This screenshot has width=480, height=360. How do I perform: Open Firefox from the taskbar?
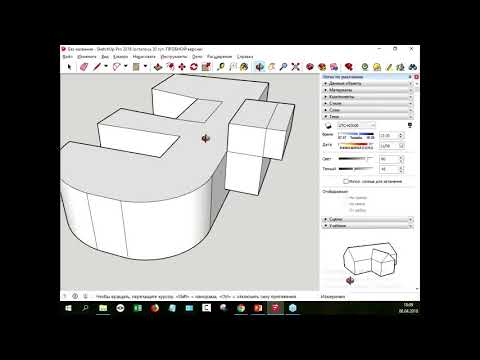(x=155, y=308)
